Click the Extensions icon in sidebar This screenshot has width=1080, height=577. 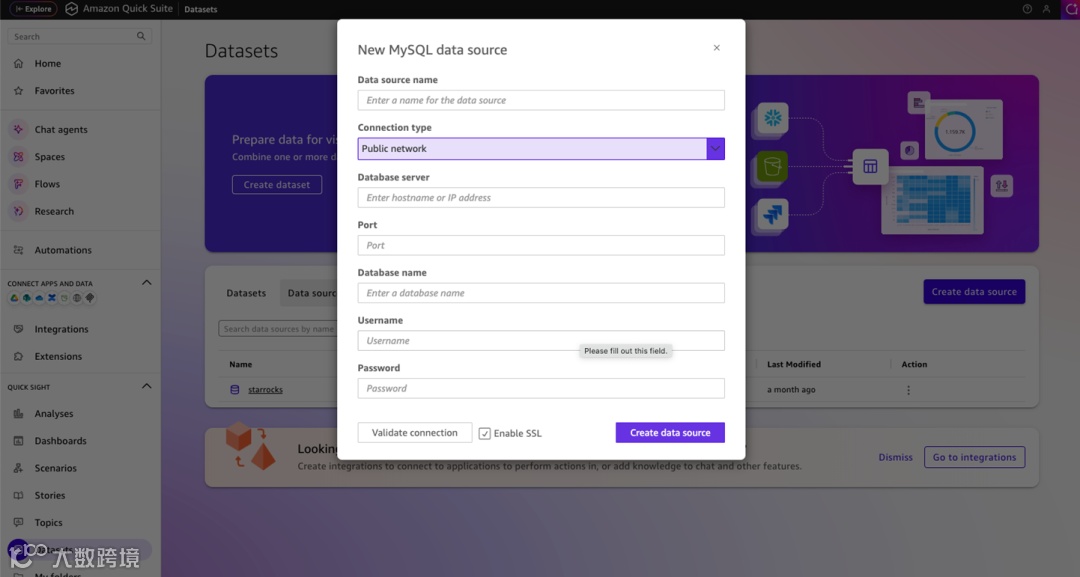pyautogui.click(x=19, y=357)
